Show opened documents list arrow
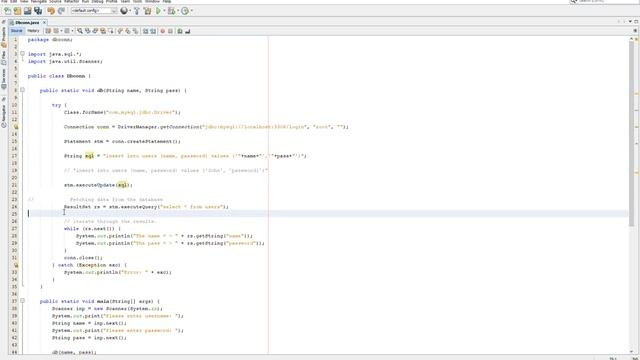 (x=630, y=21)
